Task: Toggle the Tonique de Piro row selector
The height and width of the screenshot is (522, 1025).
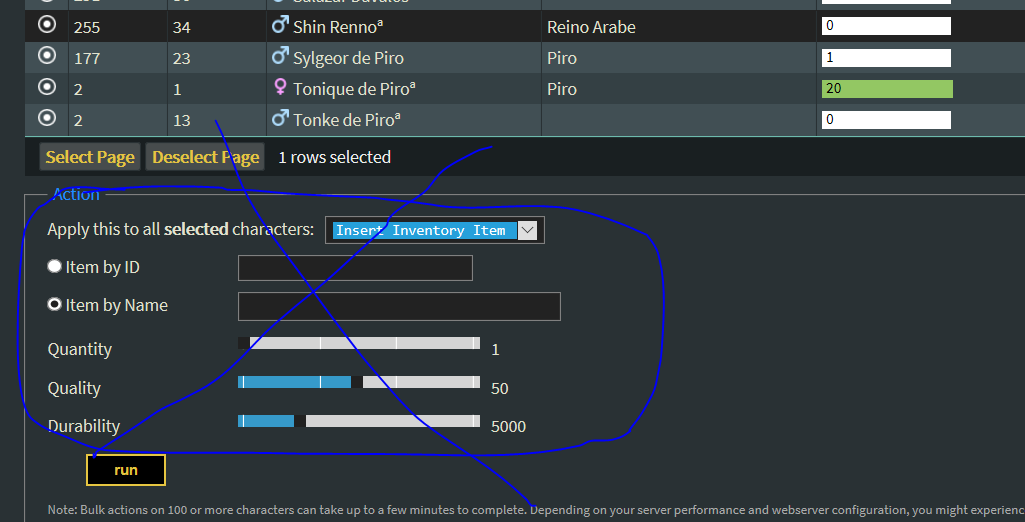Action: [47, 87]
